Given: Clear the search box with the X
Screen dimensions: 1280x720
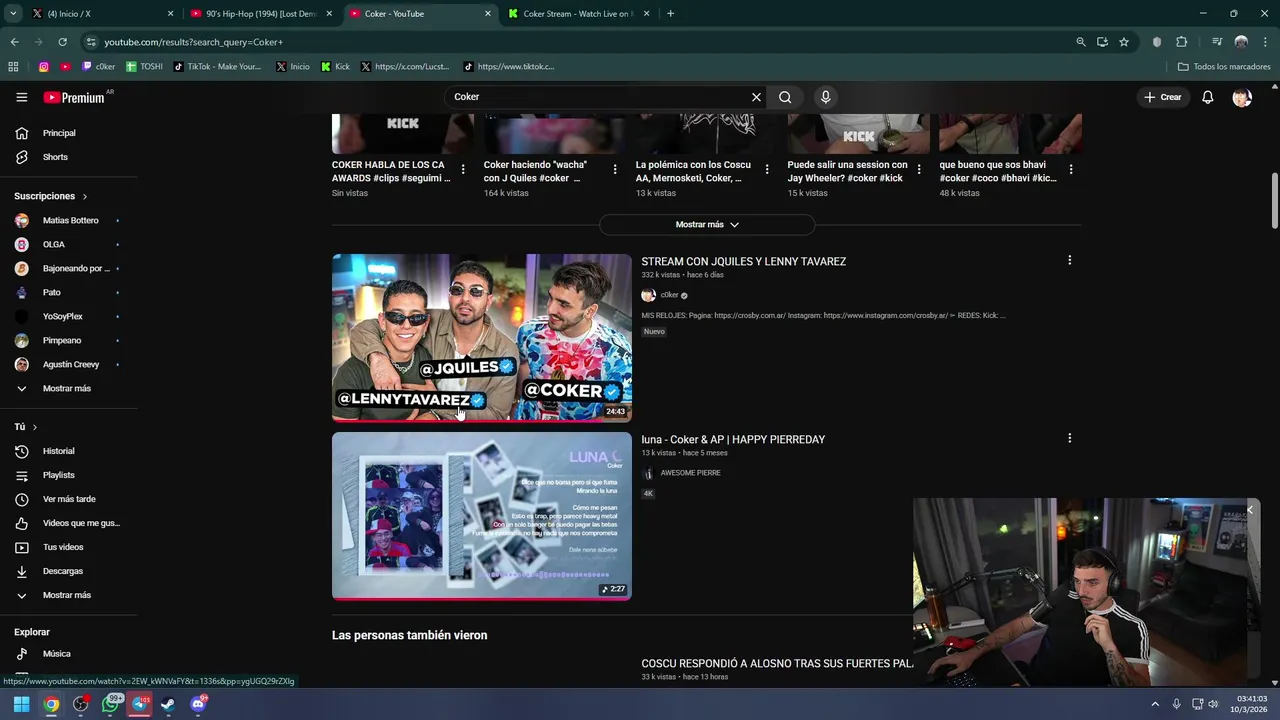Looking at the screenshot, I should click(x=756, y=97).
